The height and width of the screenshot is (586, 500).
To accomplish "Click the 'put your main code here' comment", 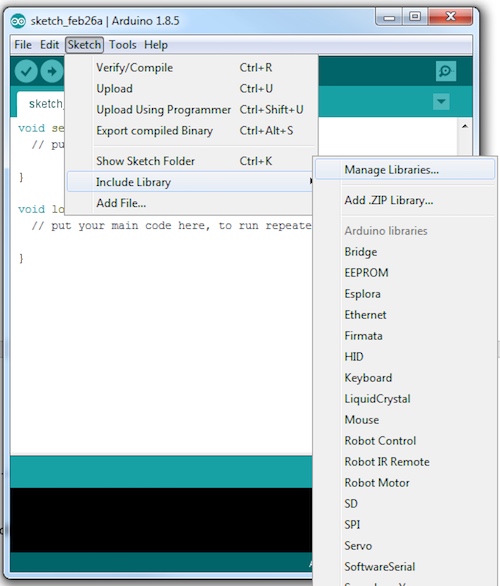I will (171, 225).
